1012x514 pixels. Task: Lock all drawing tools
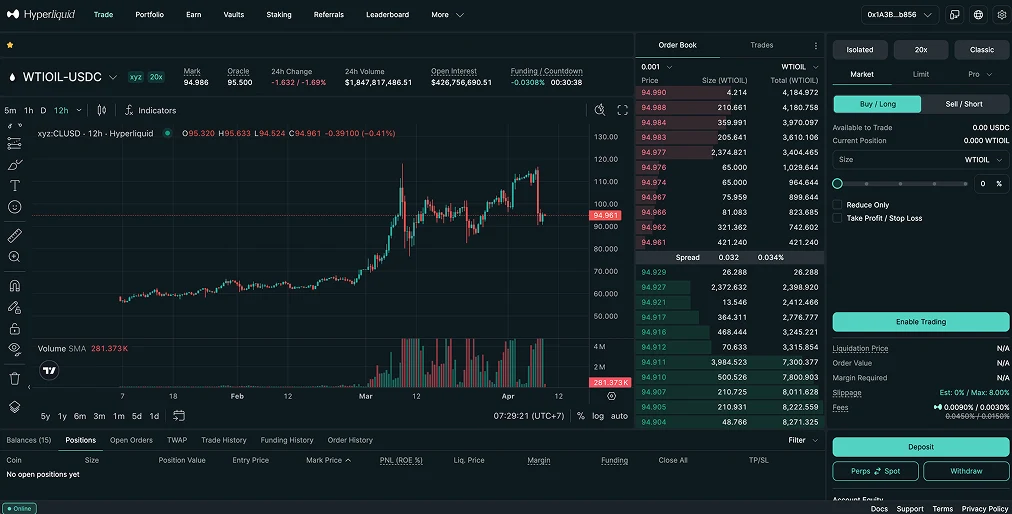(14, 329)
